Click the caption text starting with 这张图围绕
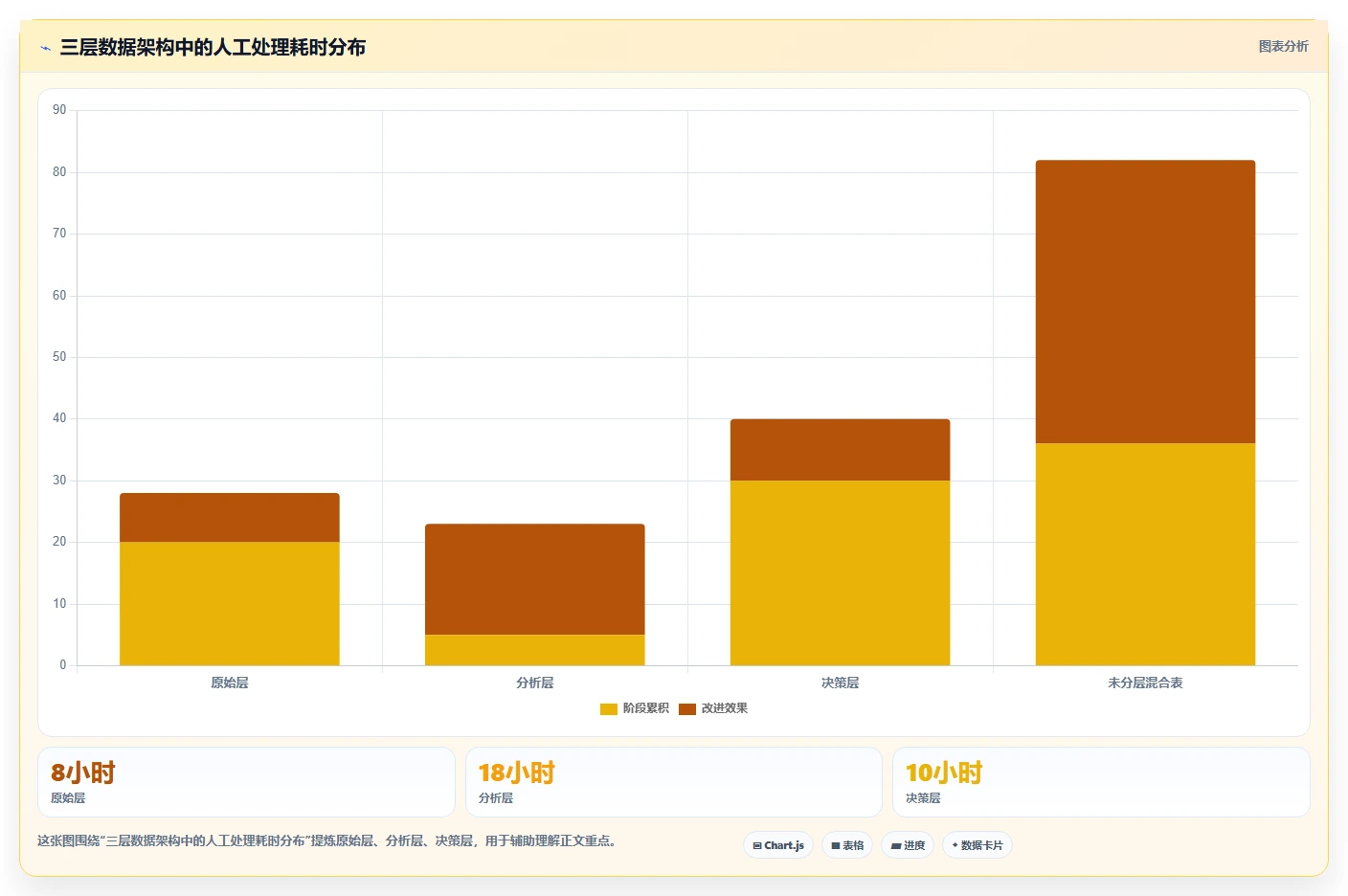The width and height of the screenshot is (1348, 896). 329,840
